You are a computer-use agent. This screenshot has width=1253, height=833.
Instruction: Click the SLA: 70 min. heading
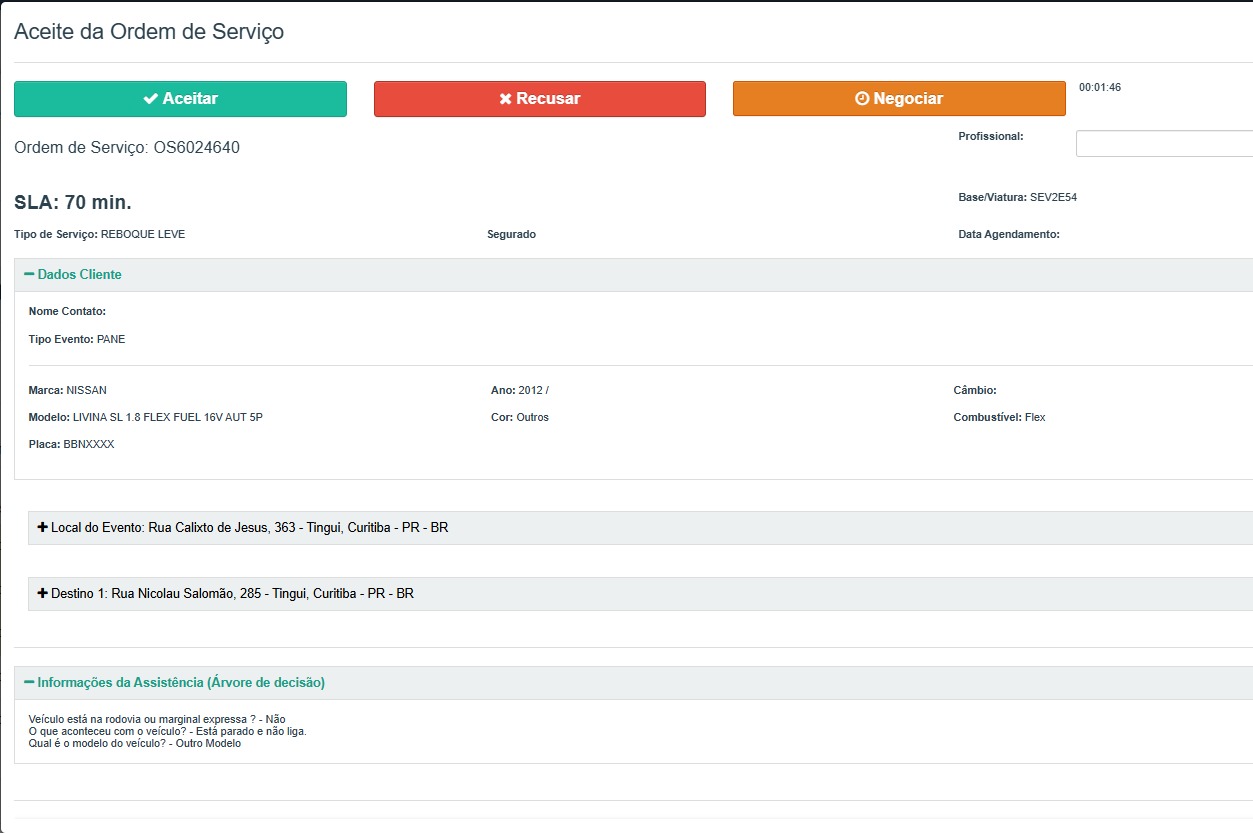pyautogui.click(x=73, y=203)
